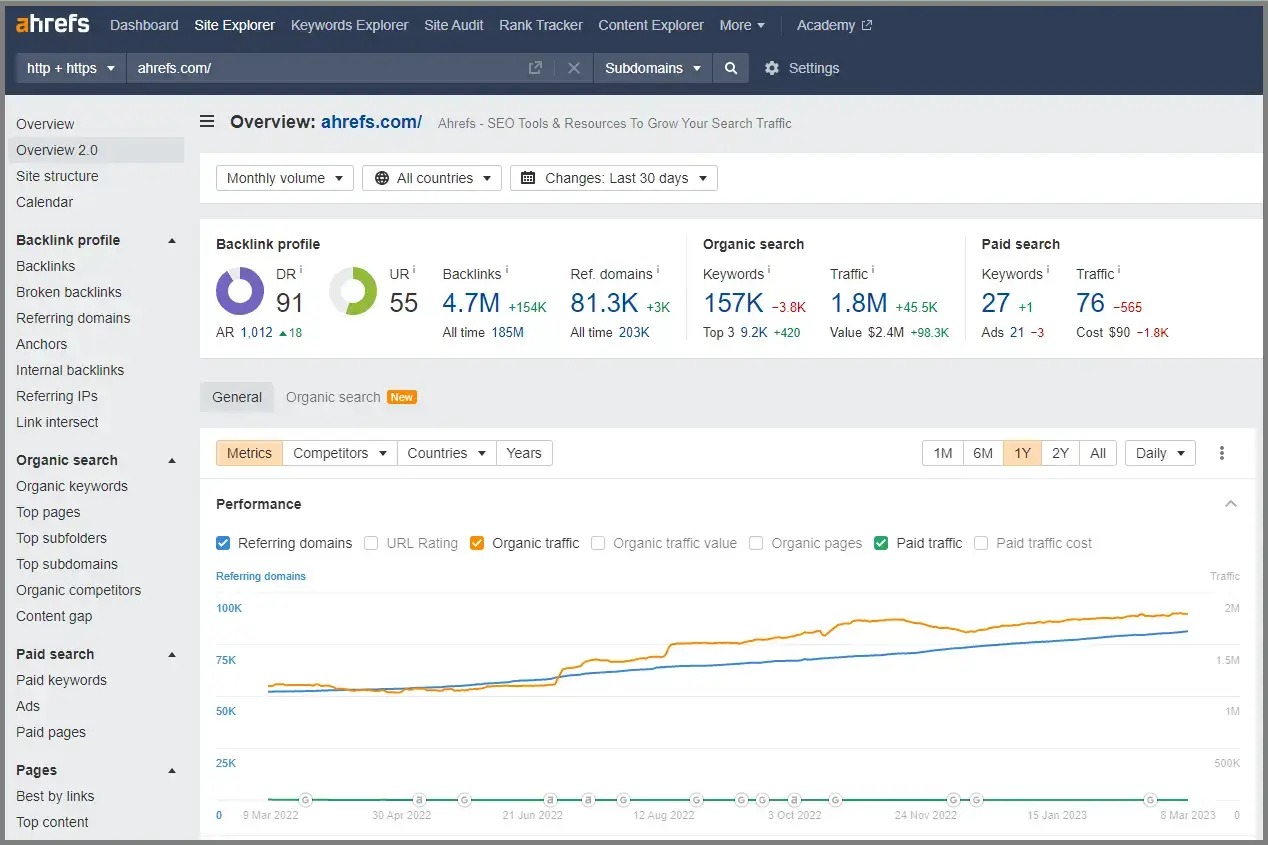Open Top pages in sidebar
The width and height of the screenshot is (1268, 845).
48,512
